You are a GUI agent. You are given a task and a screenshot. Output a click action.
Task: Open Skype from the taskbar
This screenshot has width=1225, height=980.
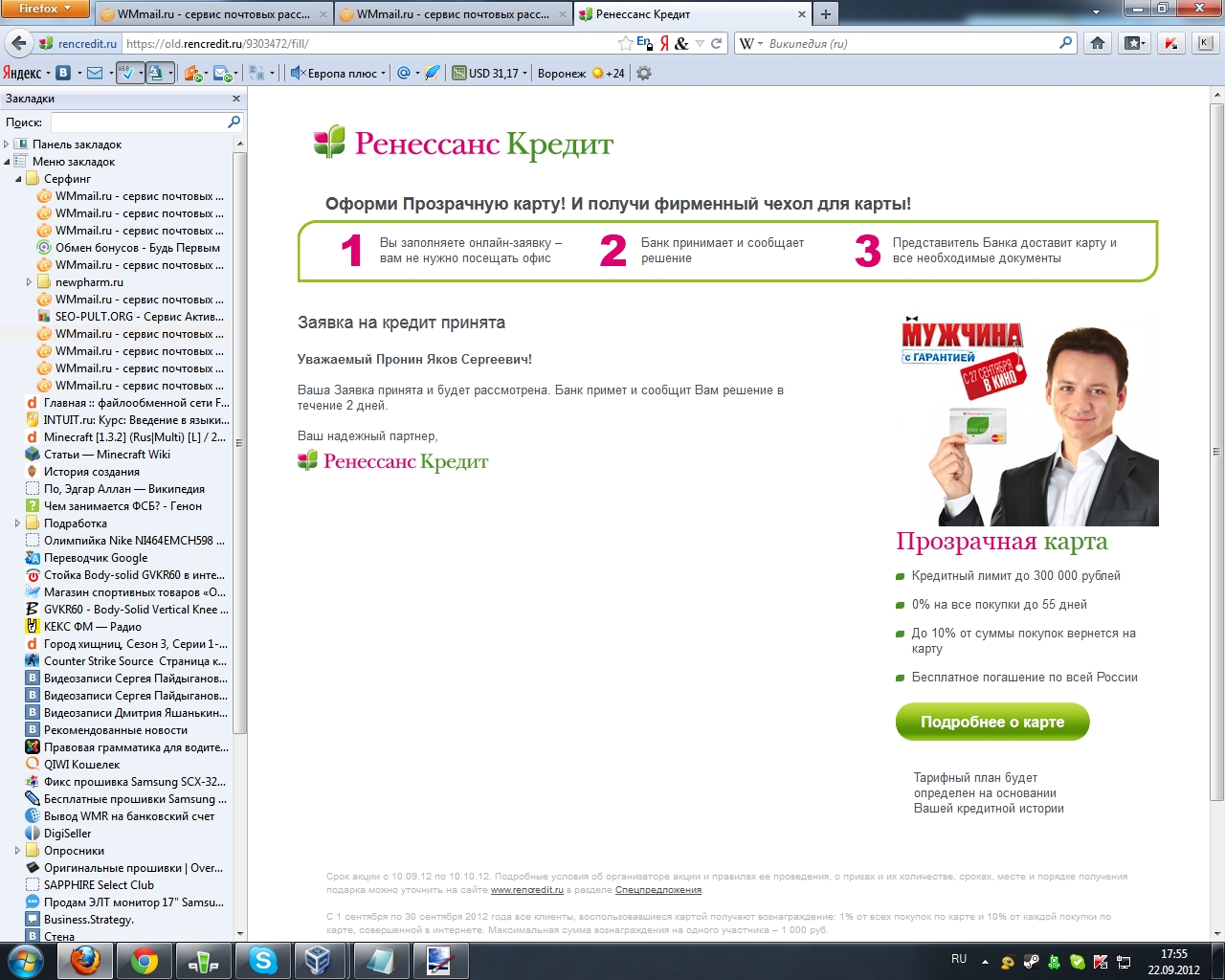click(x=262, y=960)
